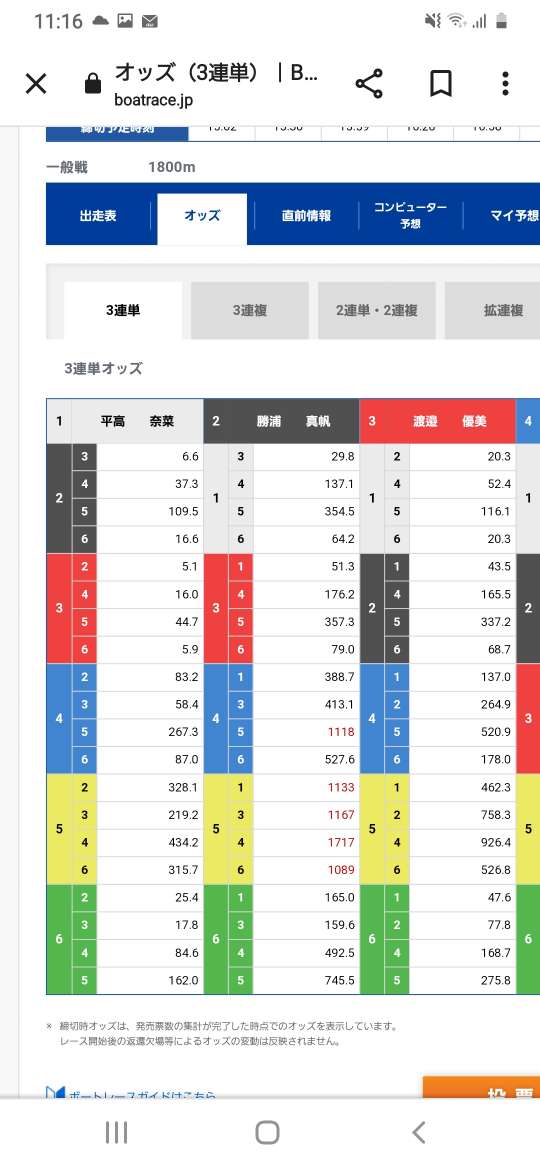
Task: Tap the share icon in browser bar
Action: pos(369,84)
